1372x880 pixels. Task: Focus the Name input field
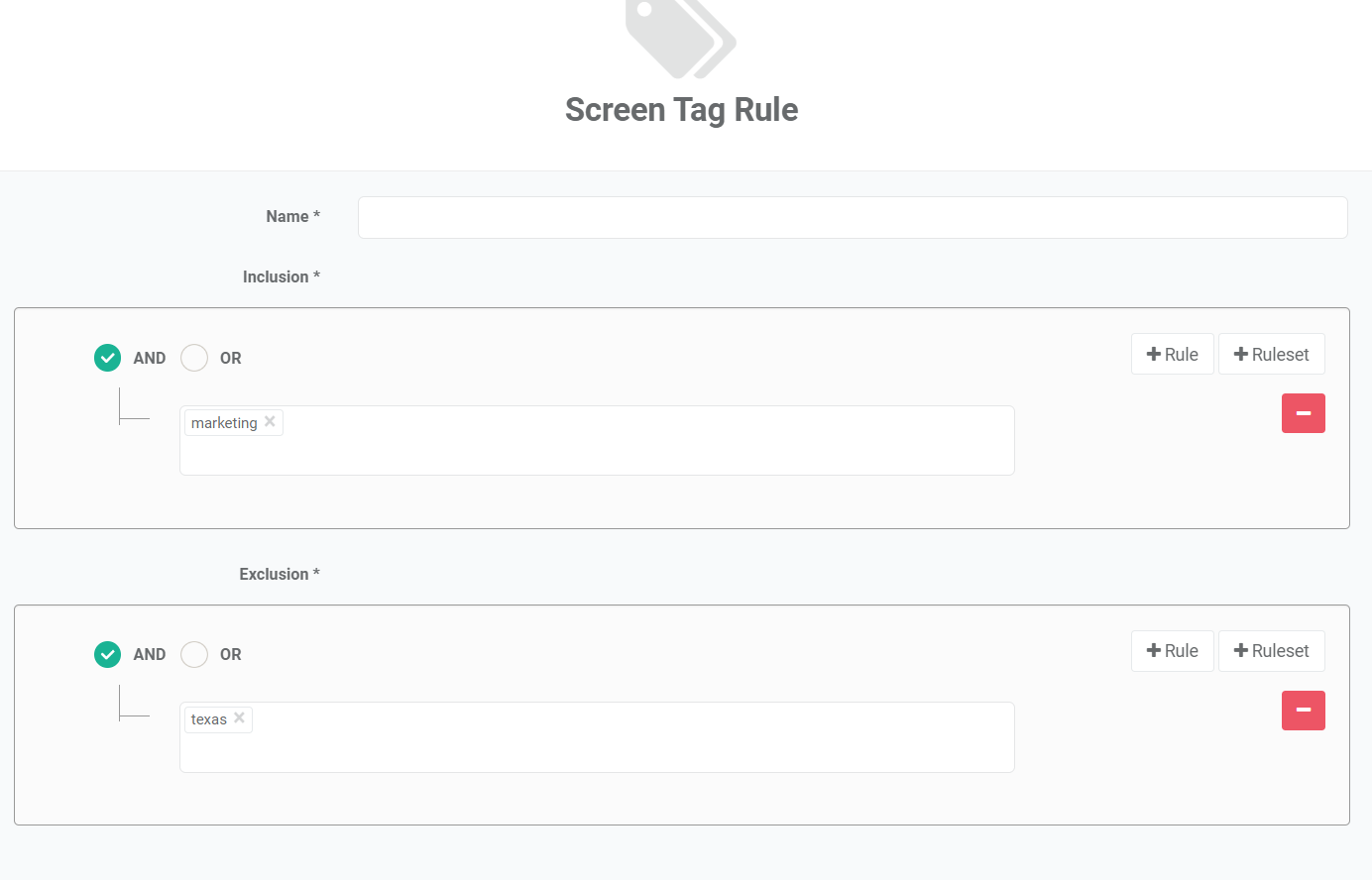(x=853, y=217)
